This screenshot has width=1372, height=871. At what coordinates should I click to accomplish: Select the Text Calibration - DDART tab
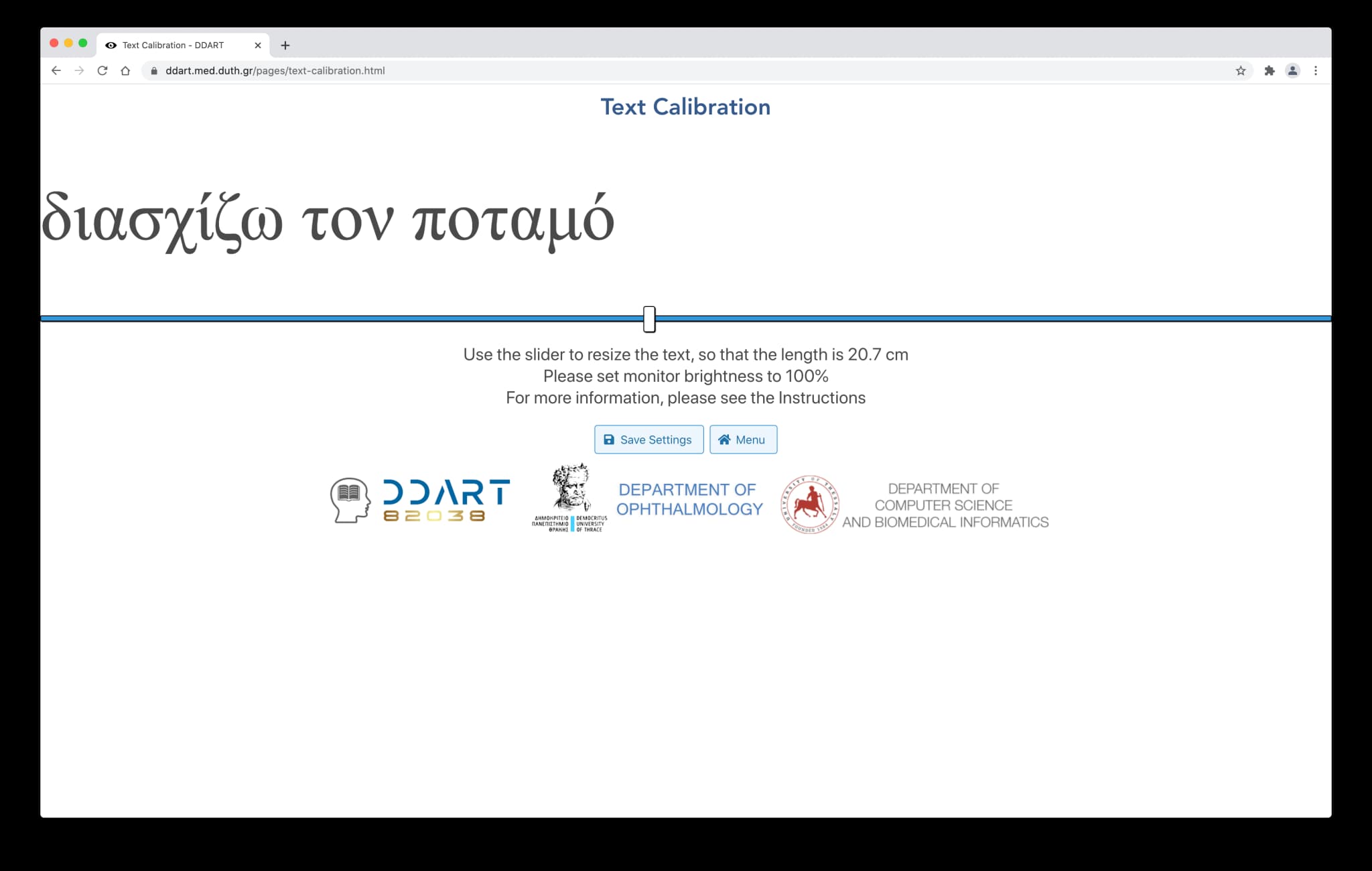(174, 46)
